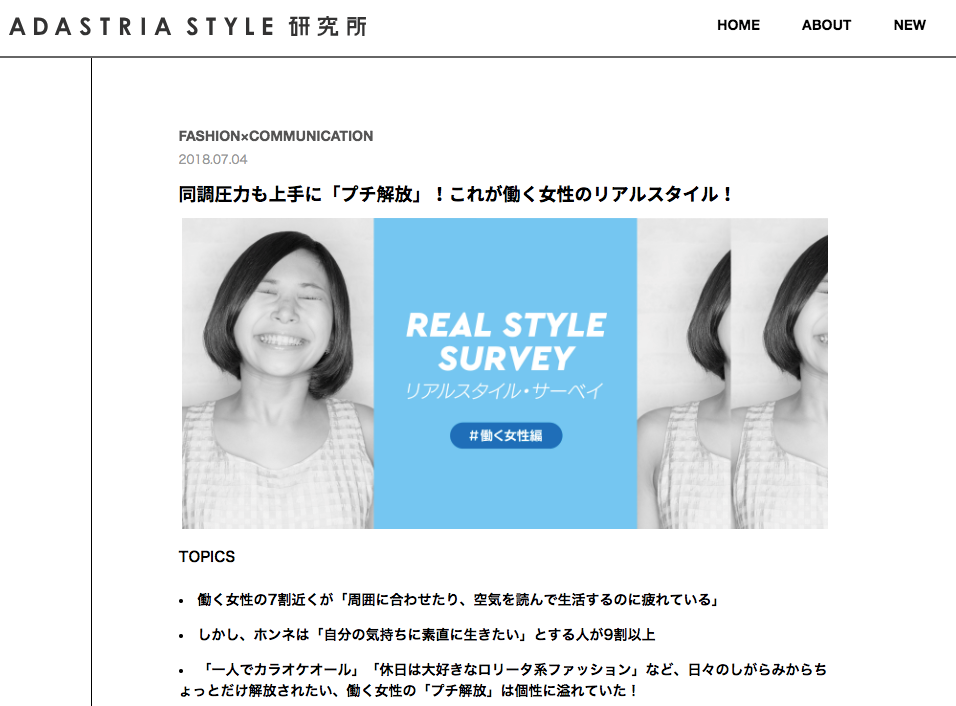This screenshot has height=706, width=956.
Task: Click the リアルスタイル・サーベイ subtitle on the banner
Action: 504,391
